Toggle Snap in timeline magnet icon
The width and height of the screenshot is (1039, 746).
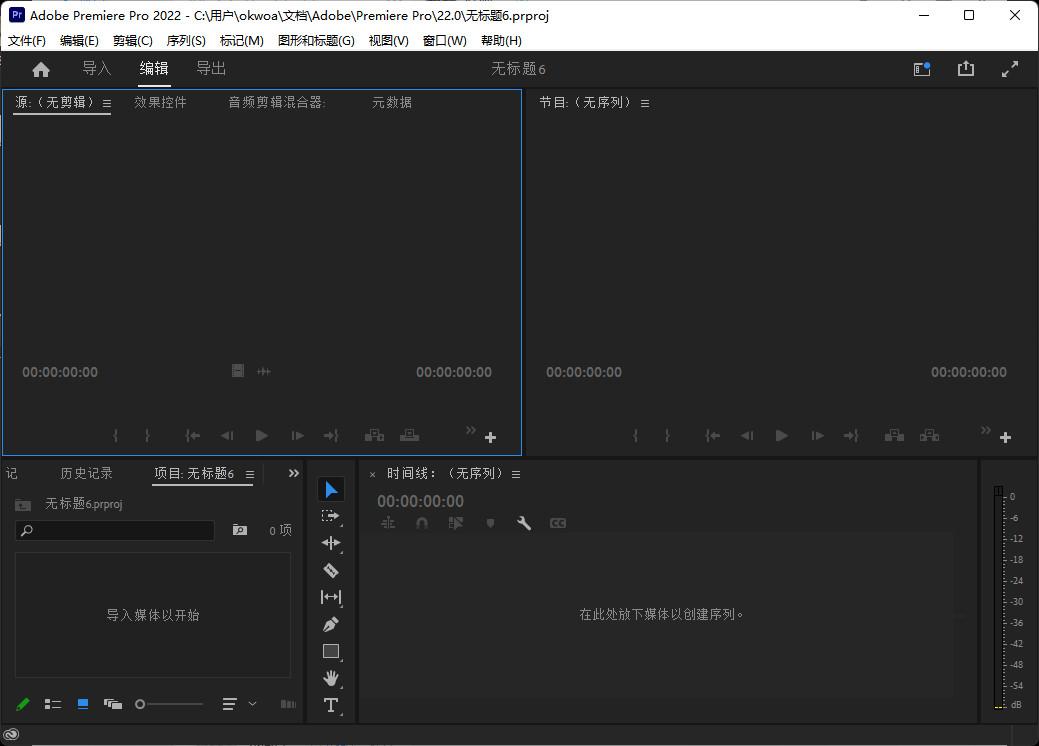(421, 523)
